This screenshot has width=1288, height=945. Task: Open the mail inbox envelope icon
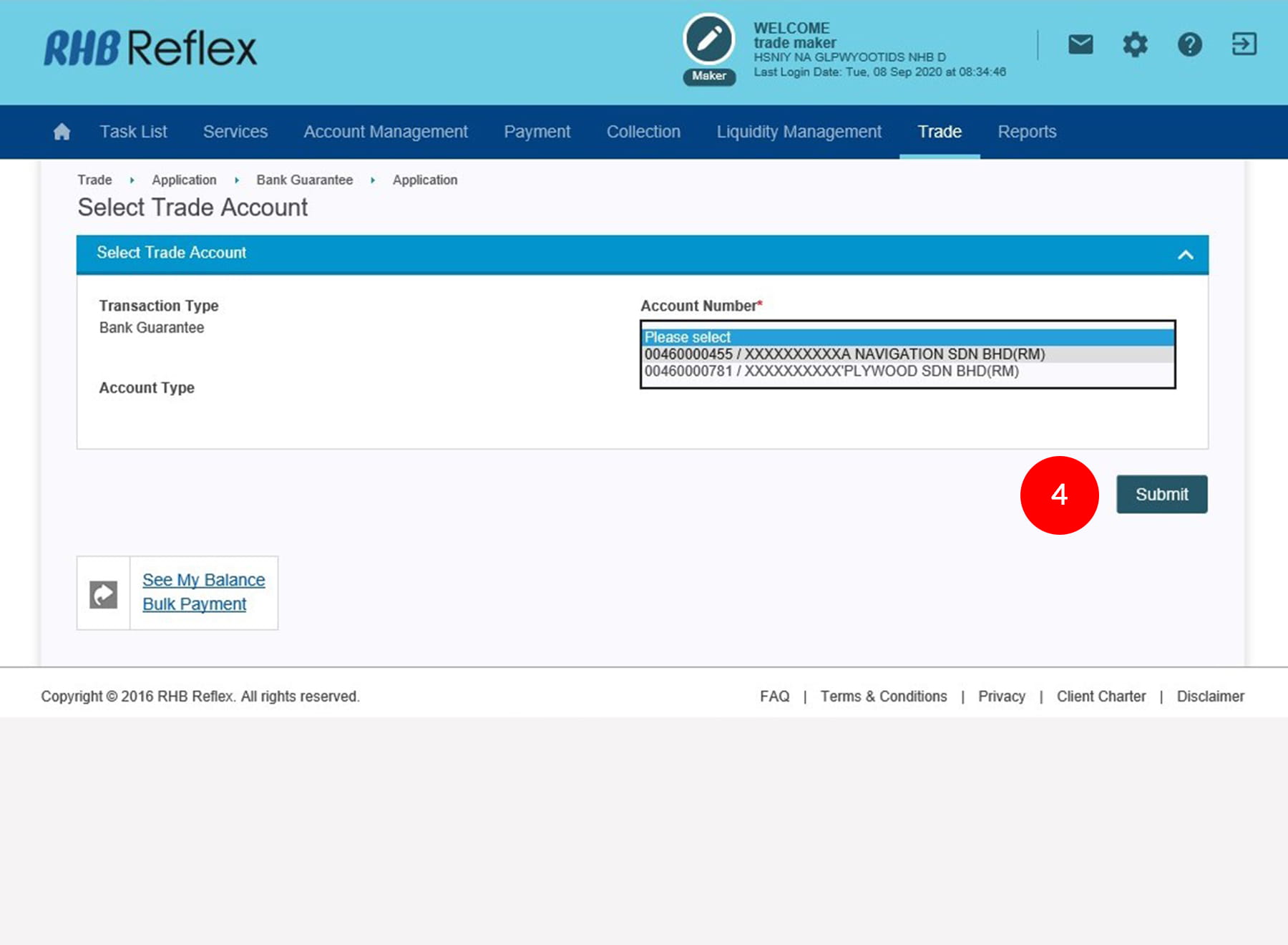pyautogui.click(x=1080, y=44)
